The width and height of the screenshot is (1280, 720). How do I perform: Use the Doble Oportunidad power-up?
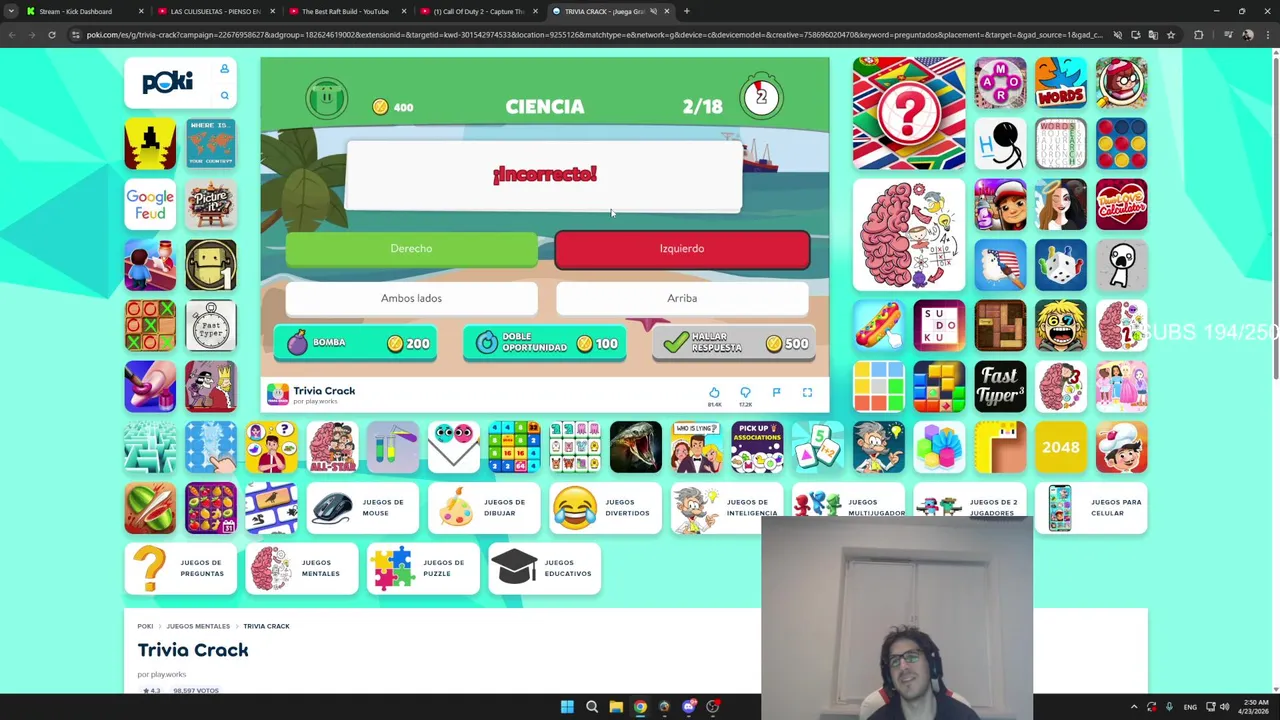(x=544, y=343)
